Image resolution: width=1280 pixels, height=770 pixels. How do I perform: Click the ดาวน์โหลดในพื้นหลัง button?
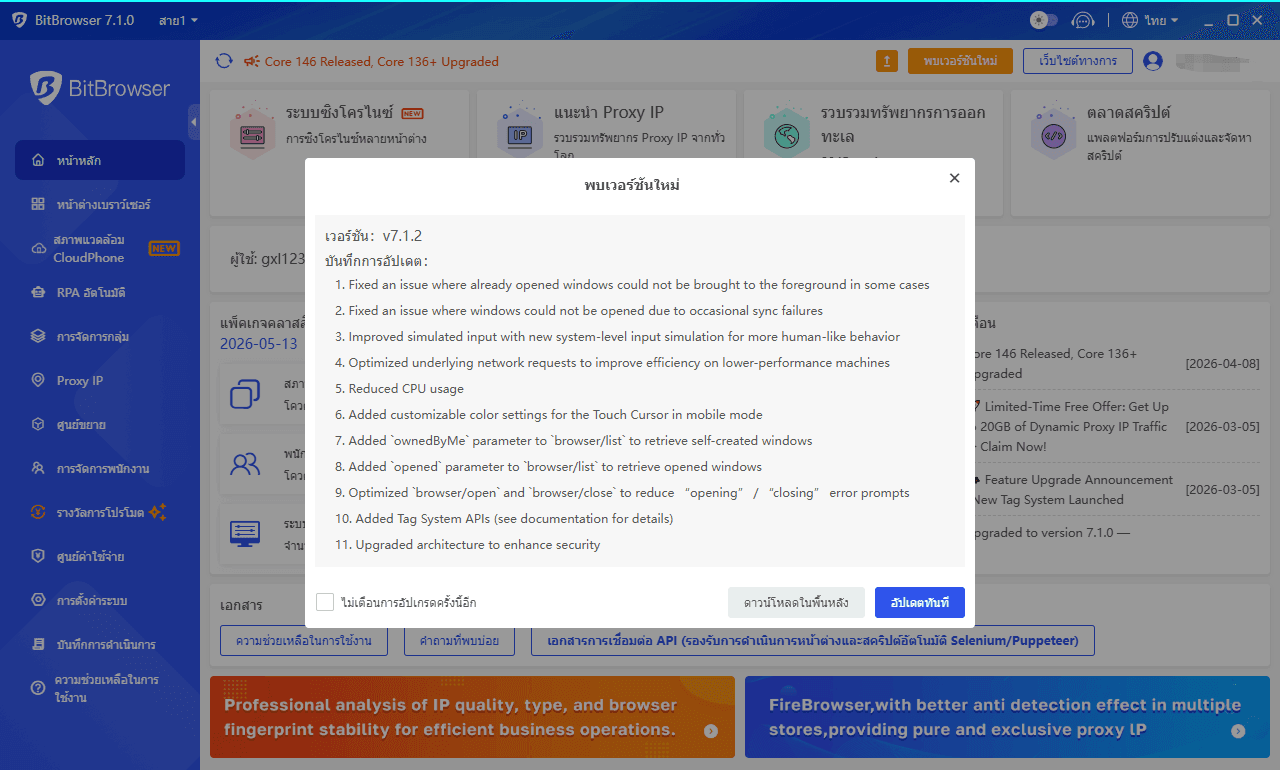click(x=796, y=602)
